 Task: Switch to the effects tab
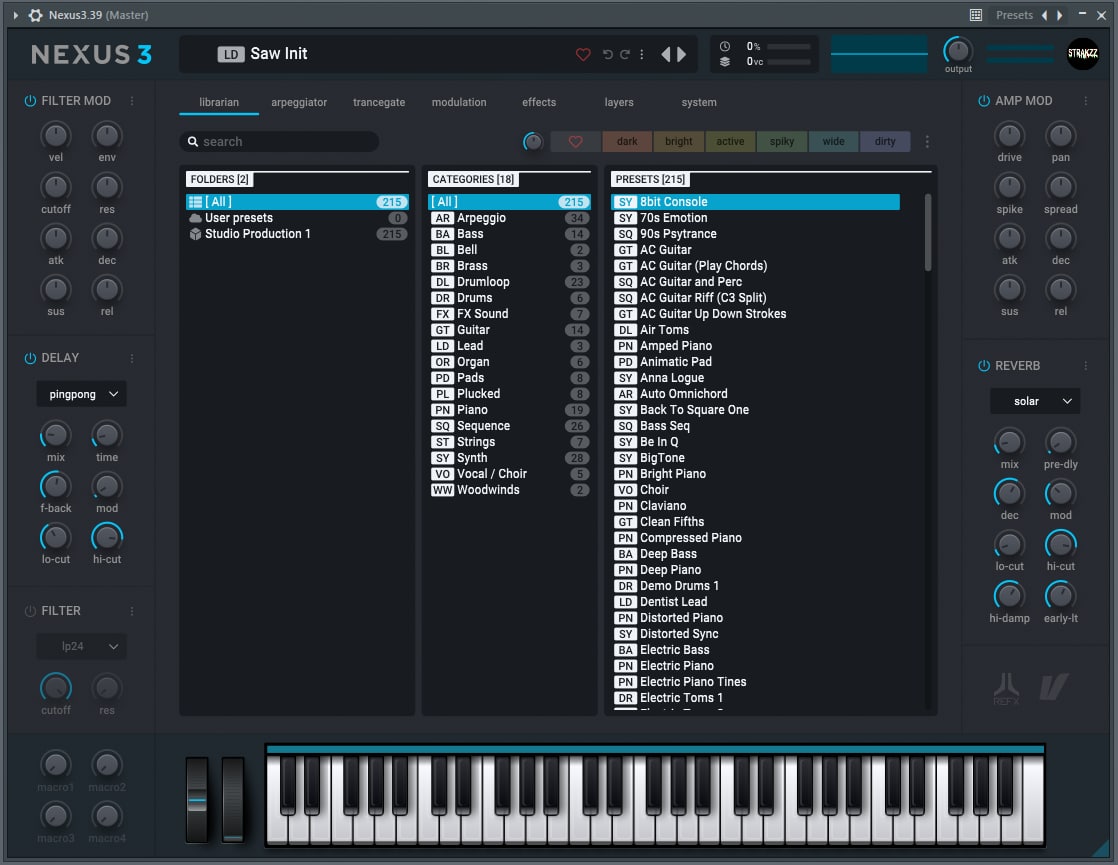[539, 103]
